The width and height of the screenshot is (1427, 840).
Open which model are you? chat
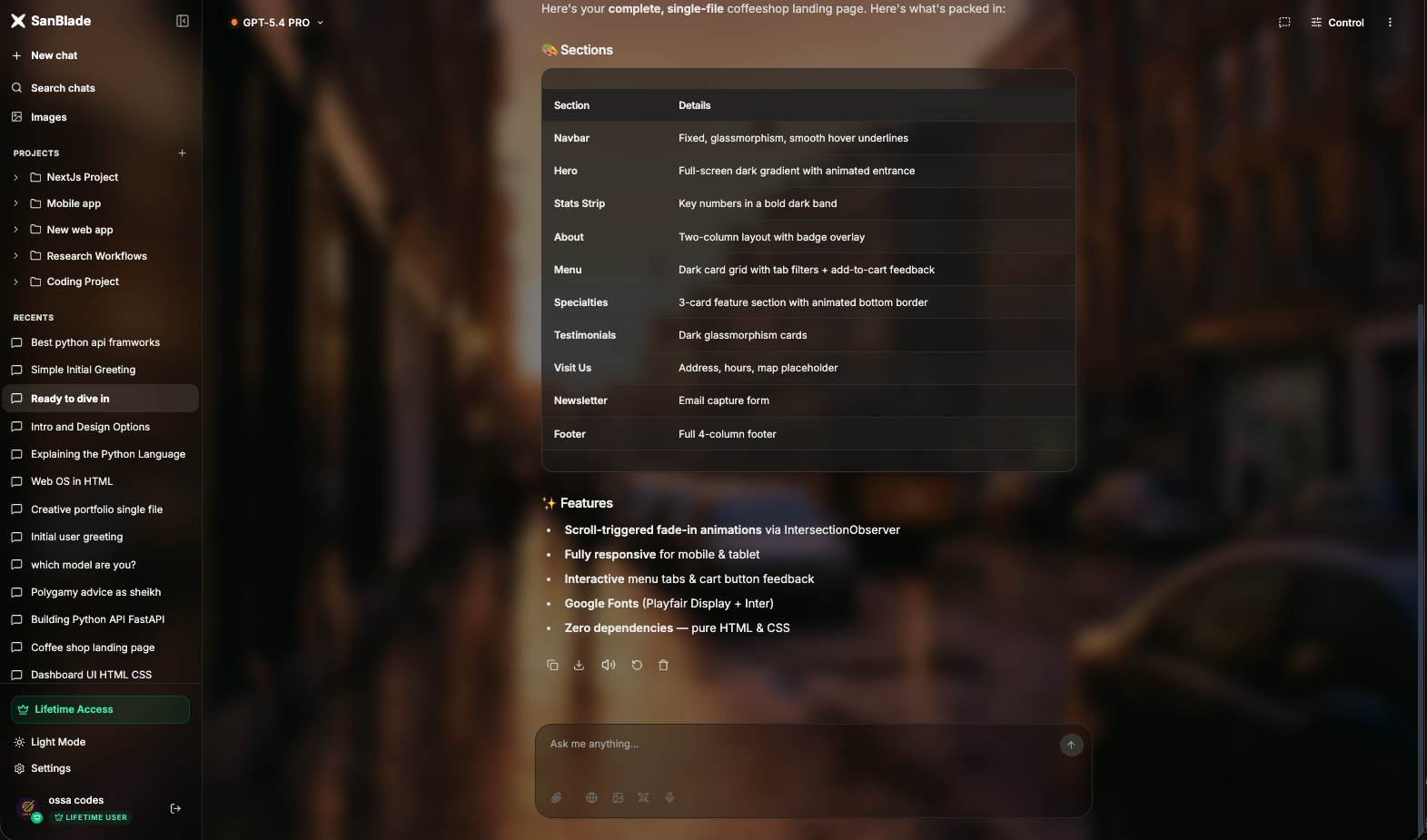pos(84,565)
